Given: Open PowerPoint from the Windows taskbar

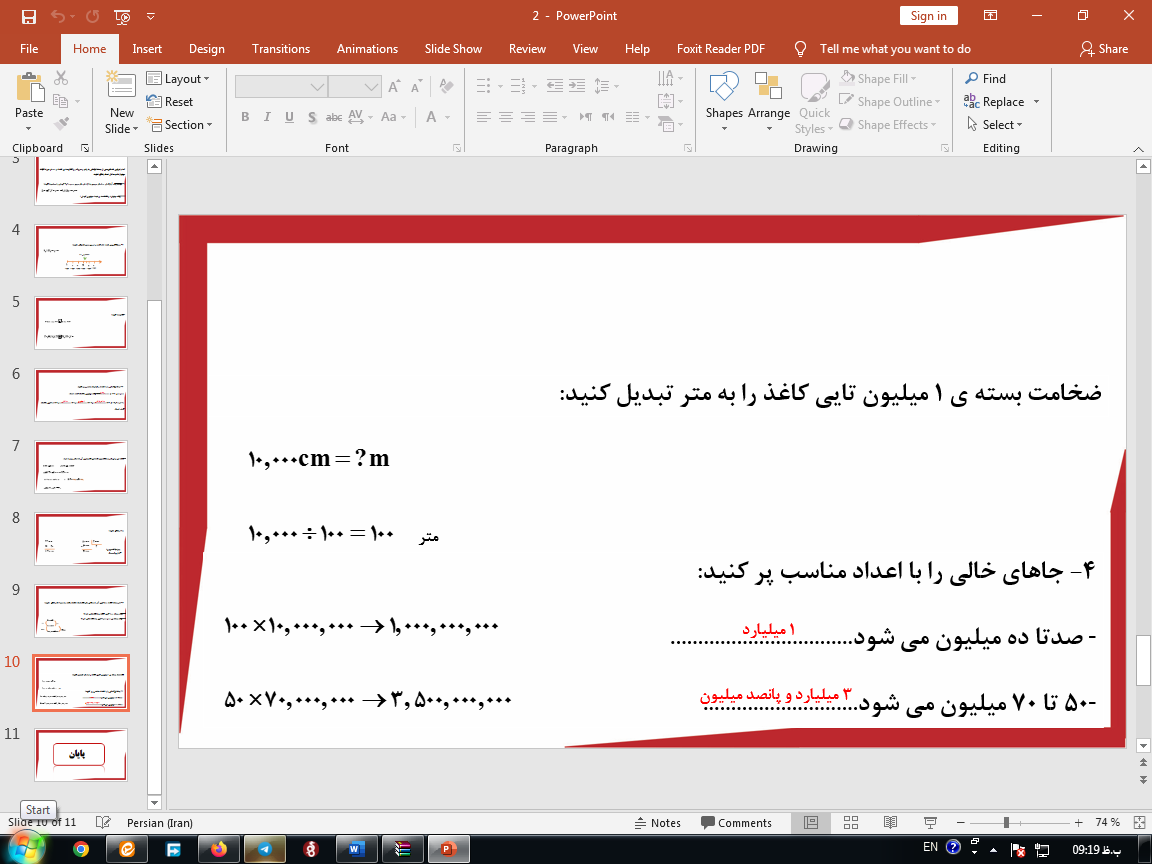Looking at the screenshot, I should 447,849.
